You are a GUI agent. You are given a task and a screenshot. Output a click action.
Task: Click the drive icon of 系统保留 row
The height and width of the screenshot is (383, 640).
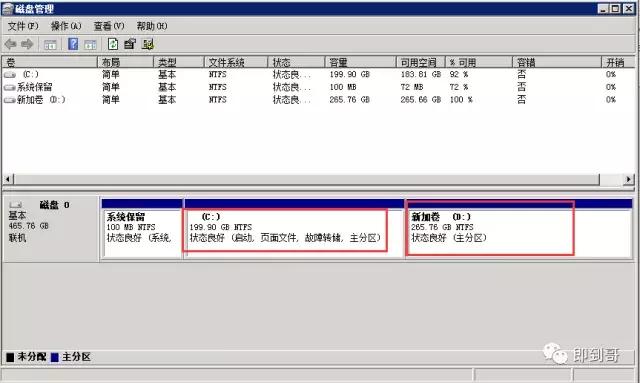9,87
